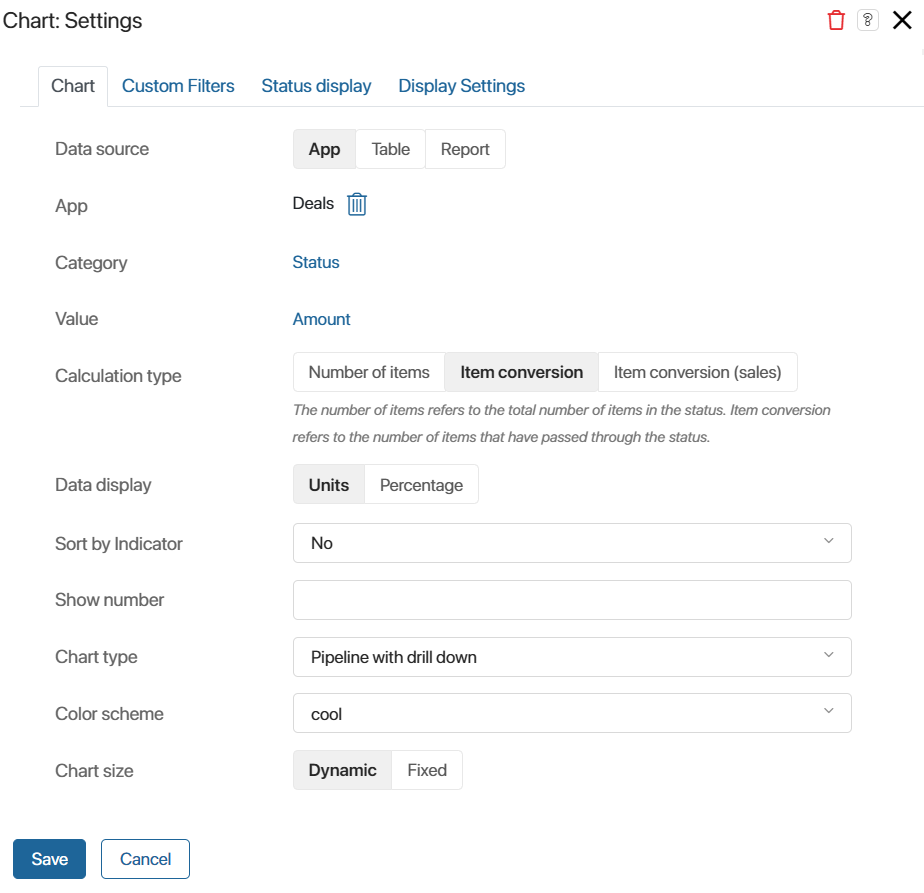Click the Chart: Settings title
924x893 pixels.
pos(72,21)
